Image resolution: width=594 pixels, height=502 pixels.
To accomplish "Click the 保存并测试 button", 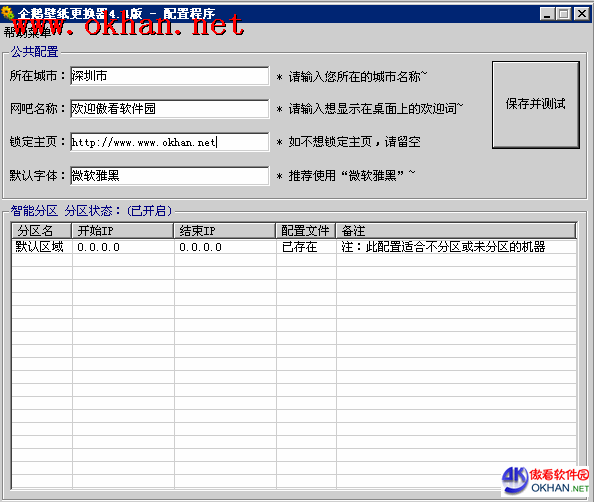I will pos(536,105).
